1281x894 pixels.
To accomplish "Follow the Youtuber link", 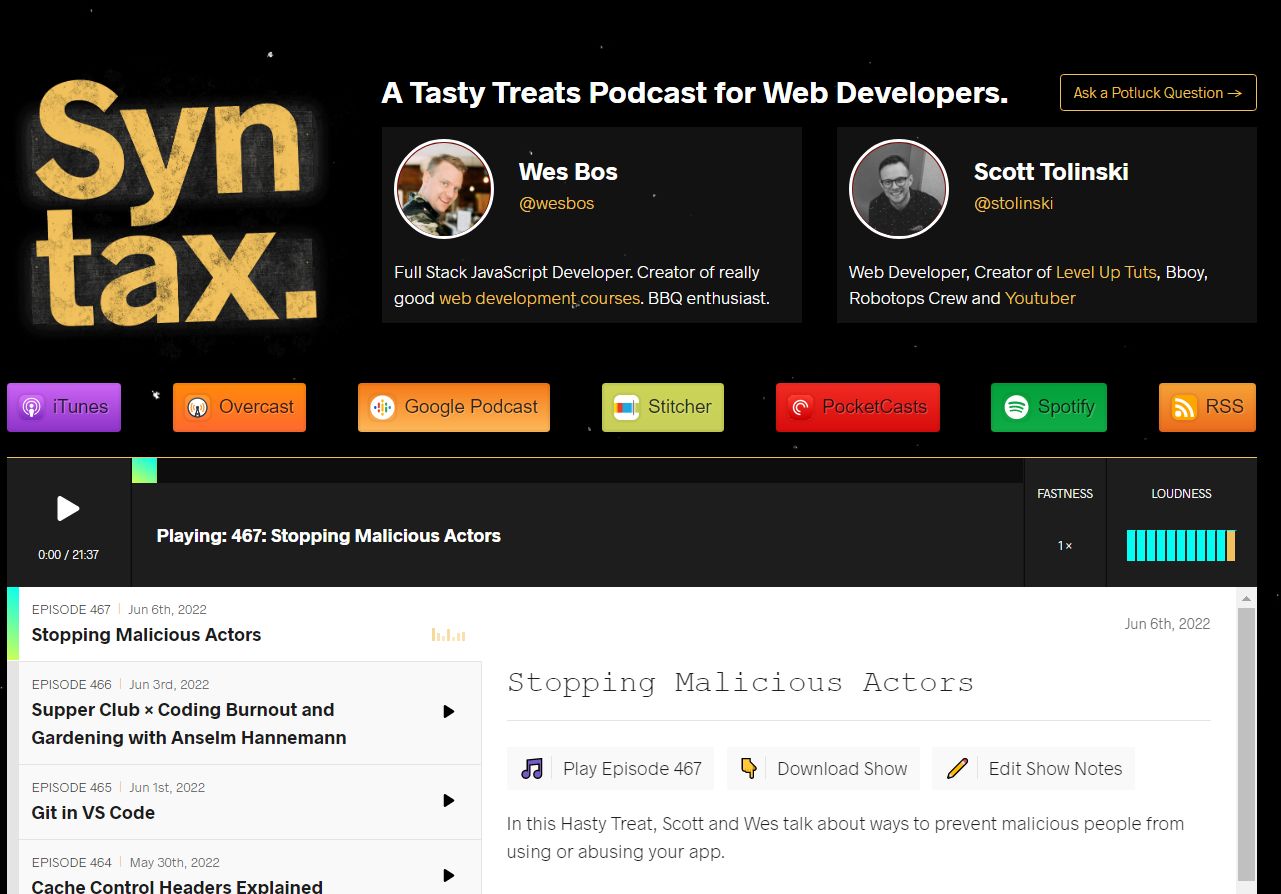I will click(x=1040, y=298).
